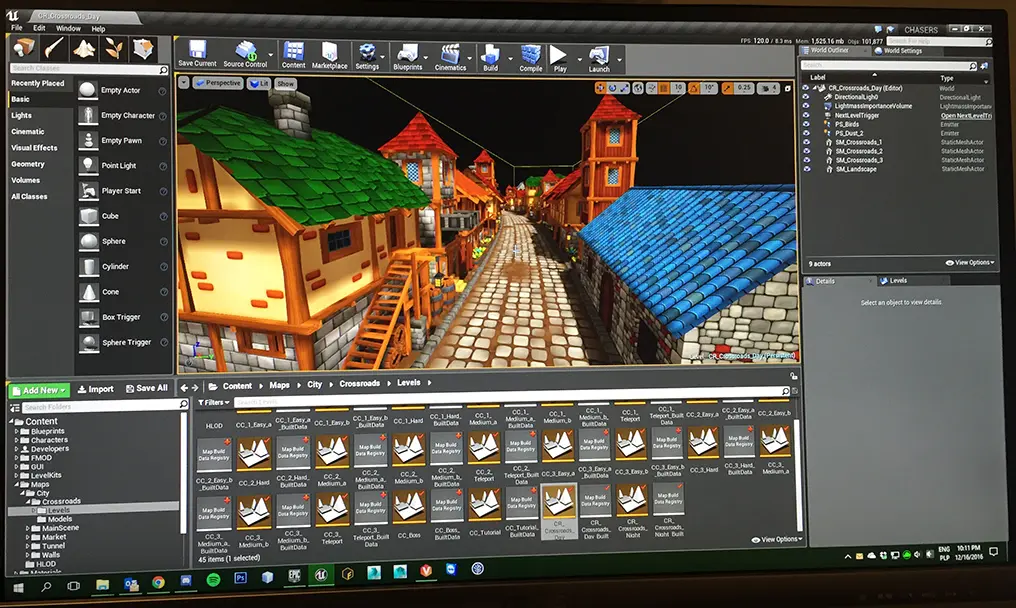The width and height of the screenshot is (1016, 608).
Task: Click the World Outliner new folder icon
Action: click(984, 65)
